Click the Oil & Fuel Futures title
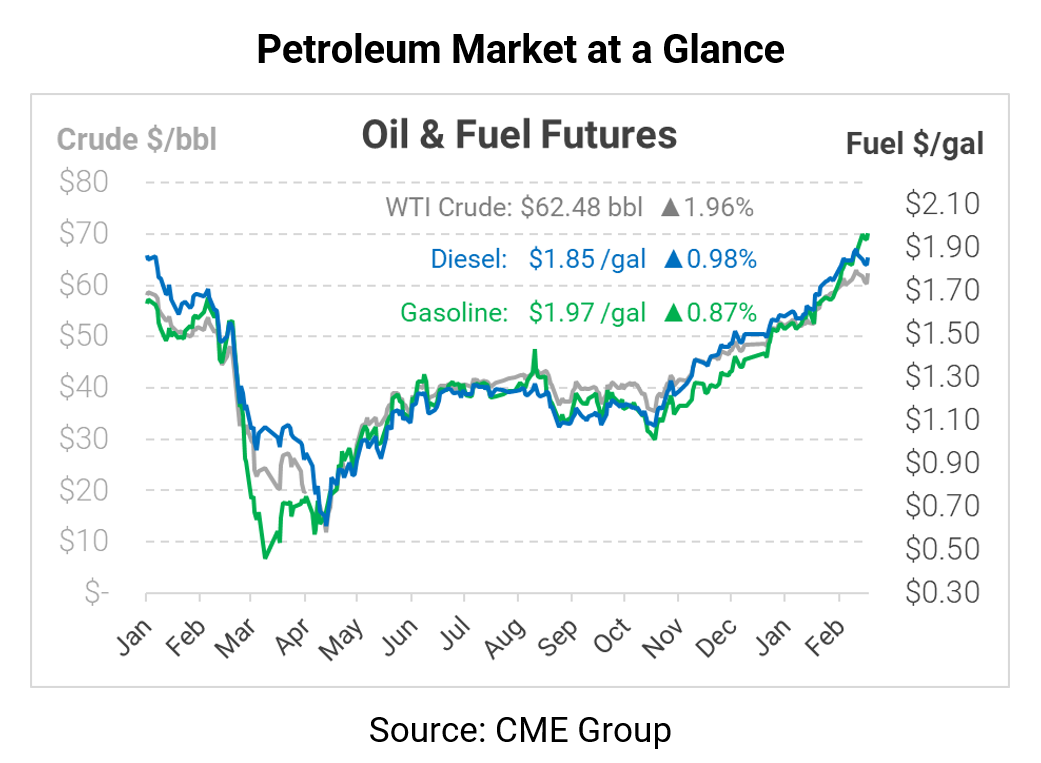Viewport: 1041px width, 763px height. click(x=519, y=135)
